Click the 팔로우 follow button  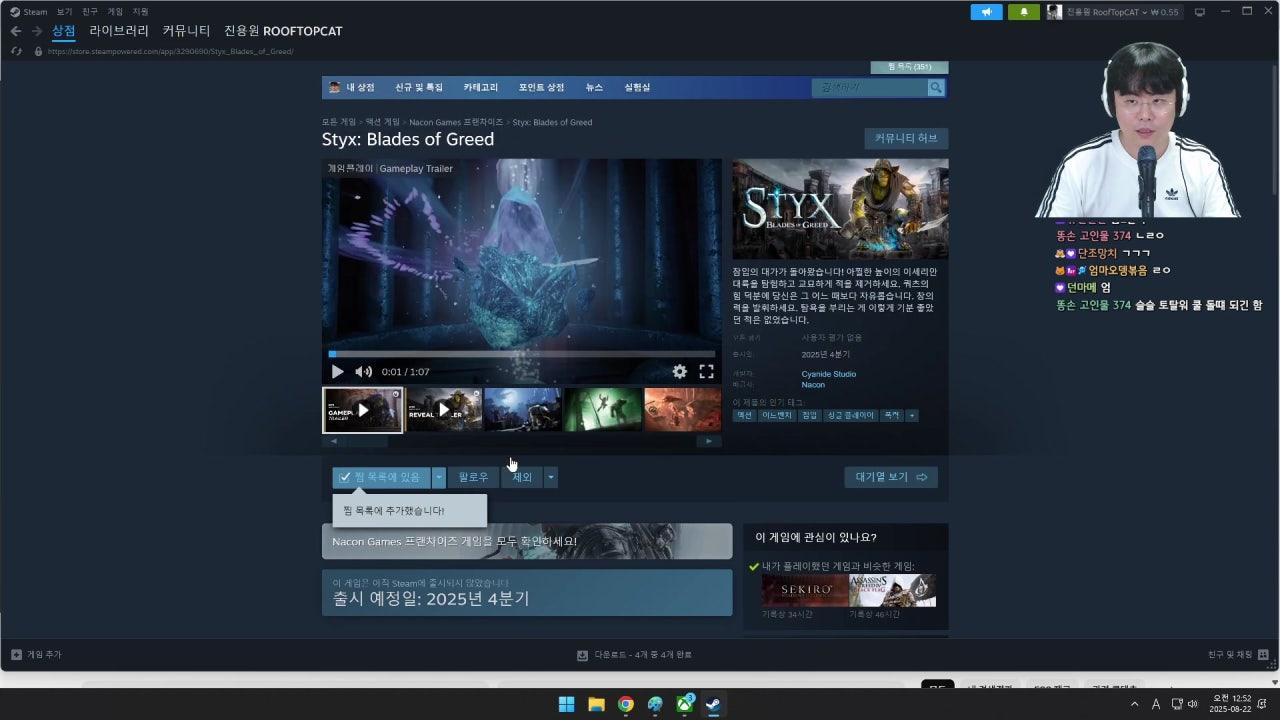pyautogui.click(x=473, y=478)
